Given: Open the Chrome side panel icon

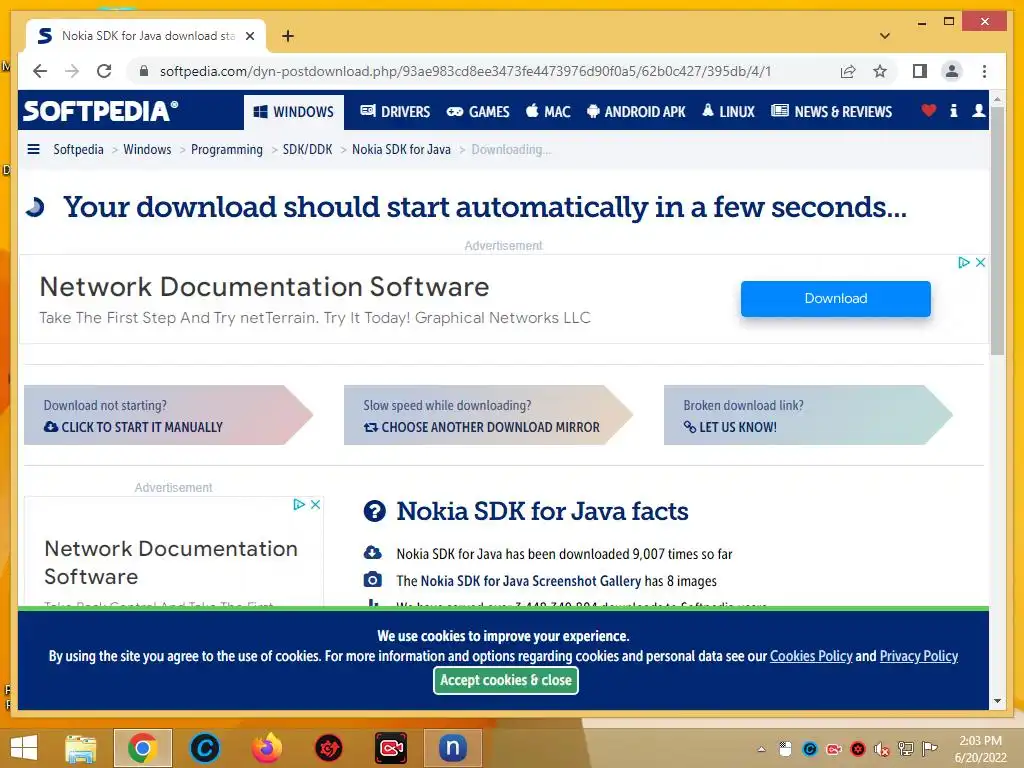Looking at the screenshot, I should (x=920, y=71).
